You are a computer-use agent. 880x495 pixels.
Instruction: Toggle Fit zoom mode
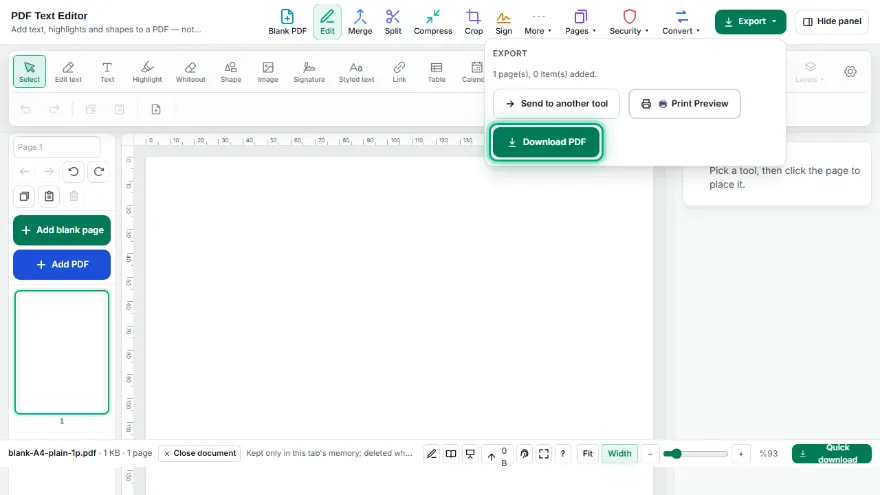[587, 453]
